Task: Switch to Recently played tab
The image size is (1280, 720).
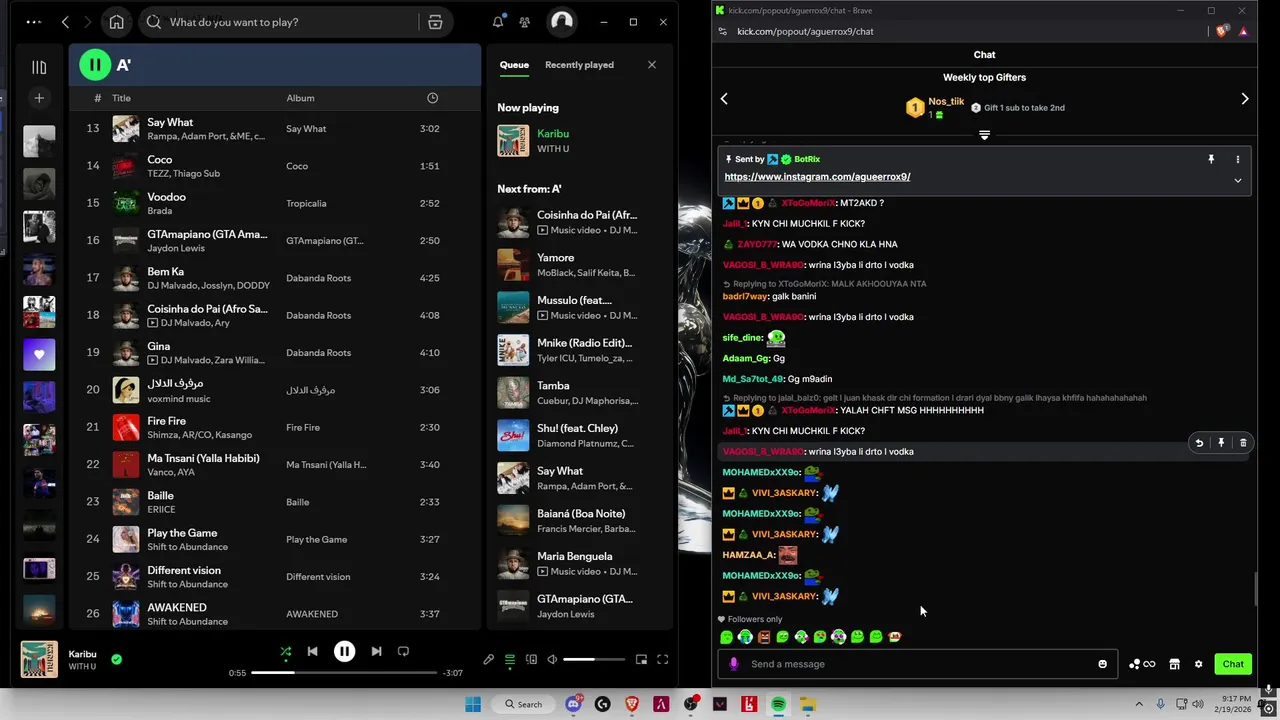Action: [579, 65]
